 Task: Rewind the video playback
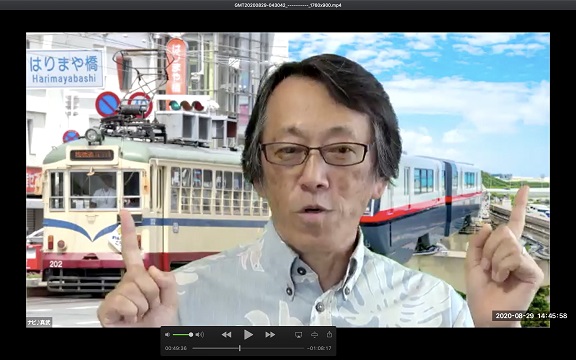click(226, 335)
